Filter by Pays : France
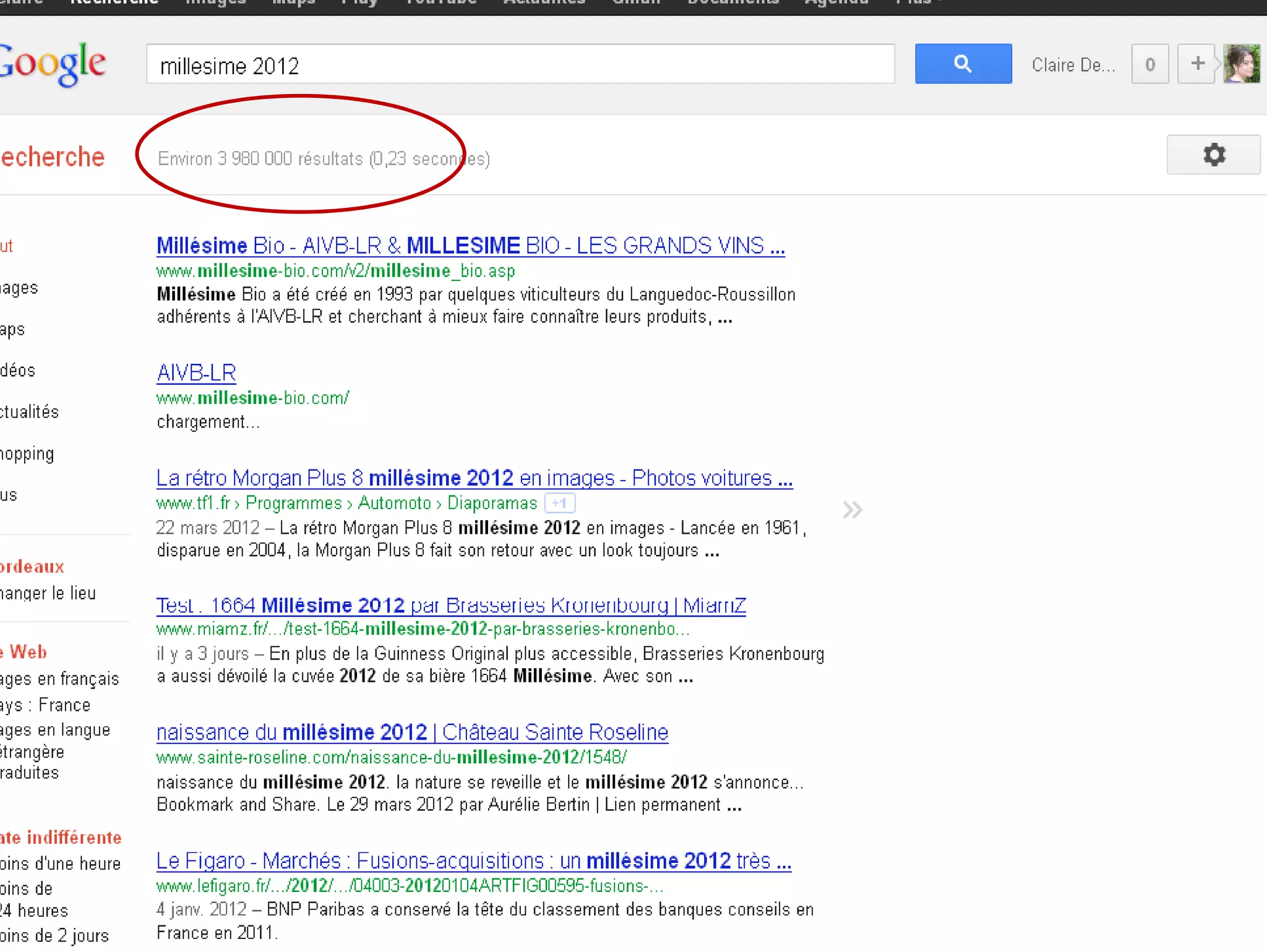Image resolution: width=1267 pixels, height=952 pixels. (45, 705)
